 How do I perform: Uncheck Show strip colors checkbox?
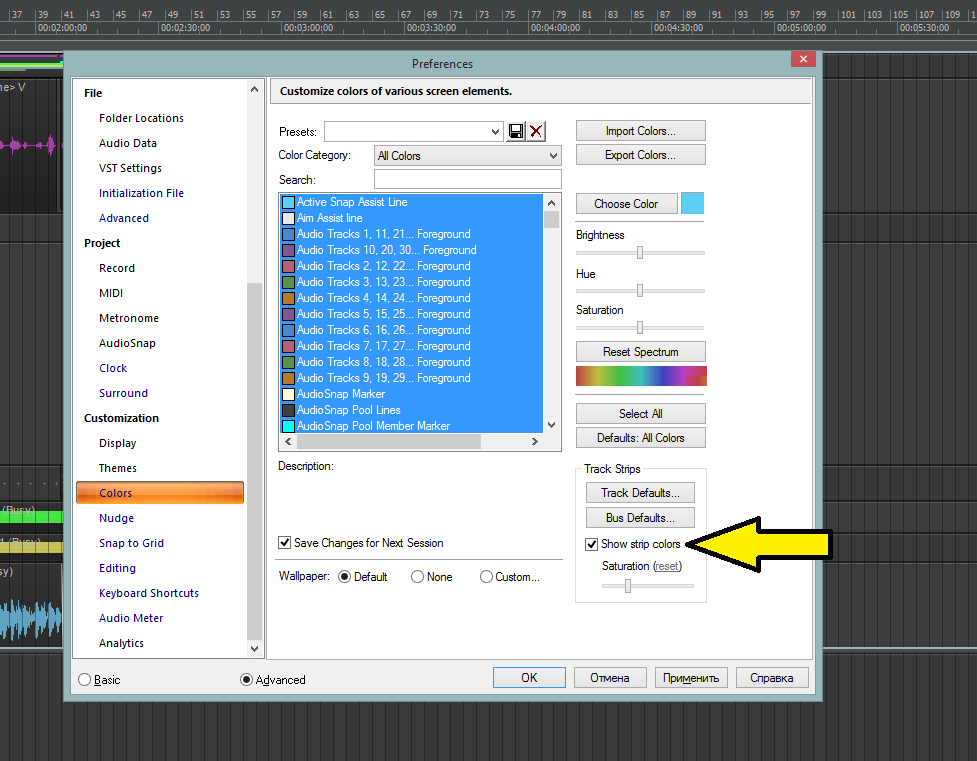tap(592, 544)
